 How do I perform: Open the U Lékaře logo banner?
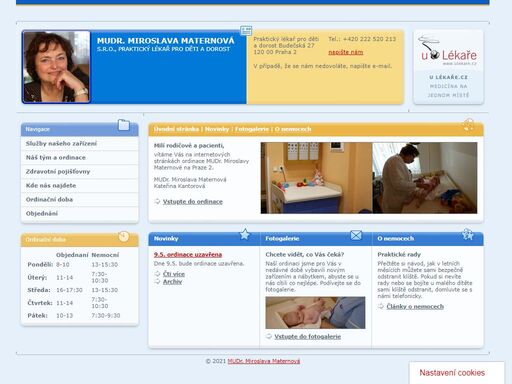pyautogui.click(x=448, y=67)
